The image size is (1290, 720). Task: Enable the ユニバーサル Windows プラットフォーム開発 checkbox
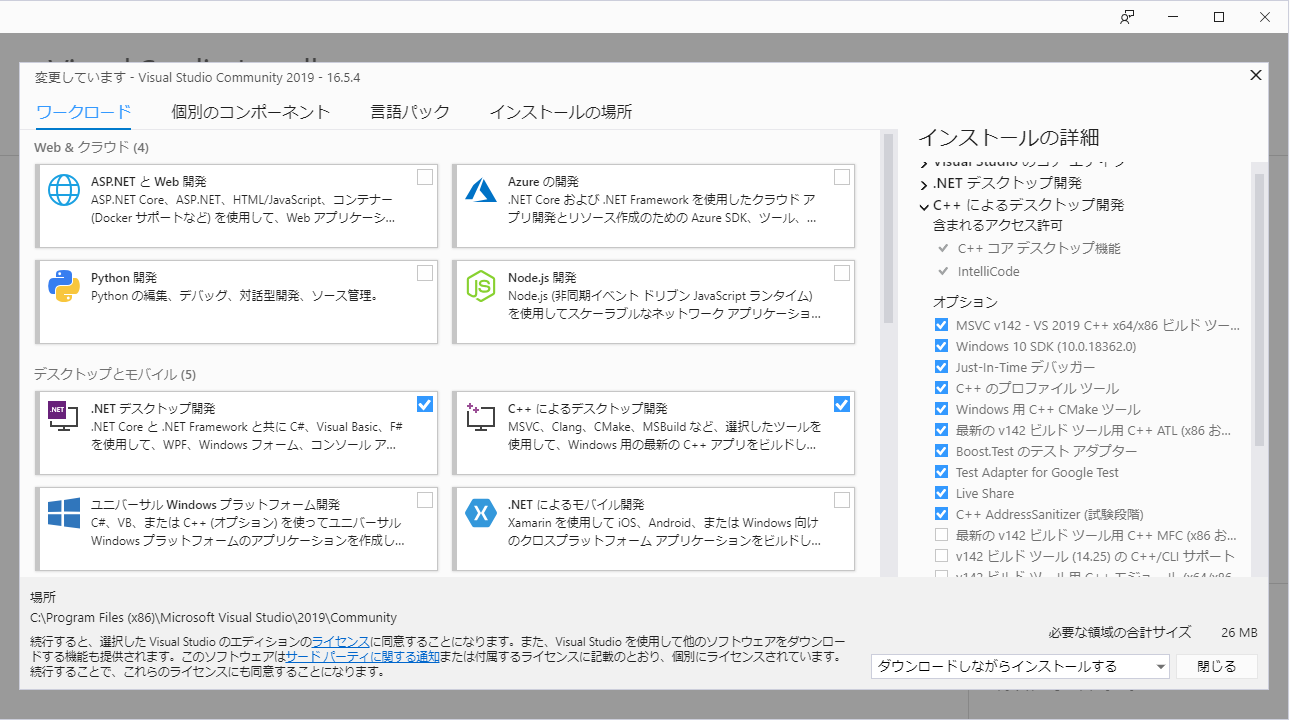pyautogui.click(x=425, y=500)
